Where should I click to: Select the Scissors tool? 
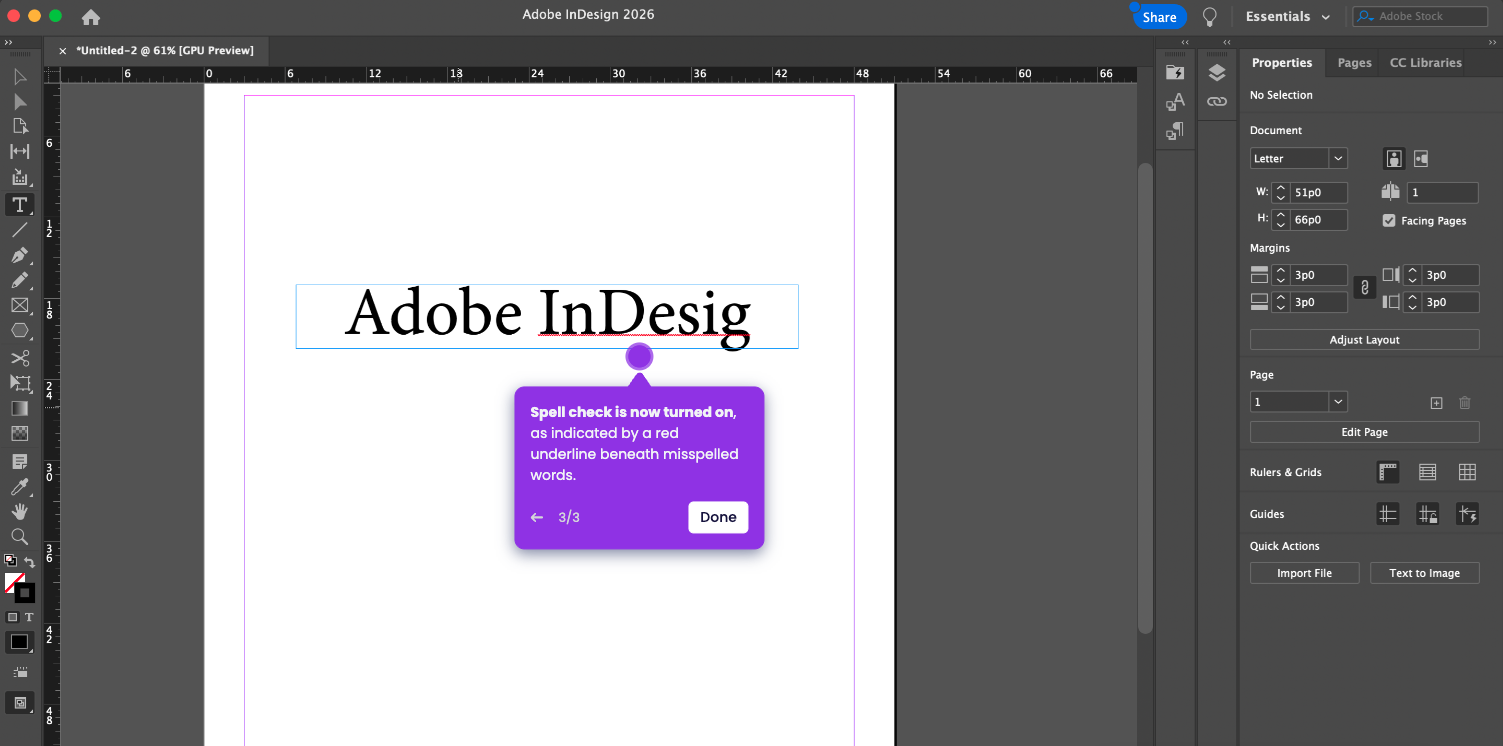pos(19,357)
